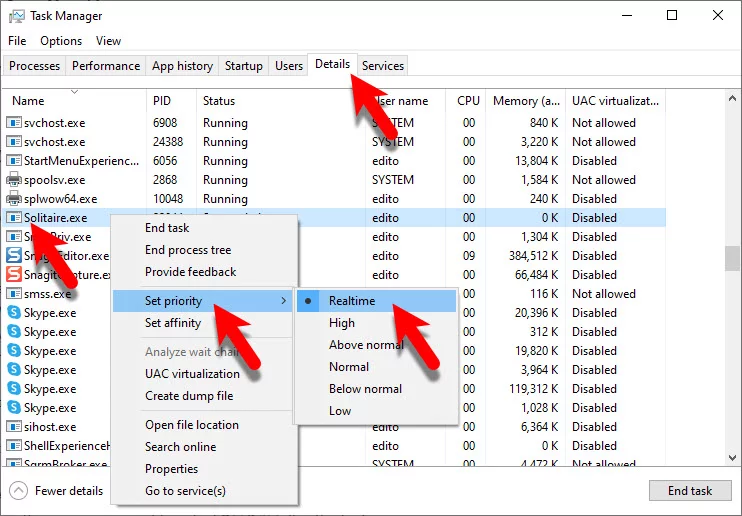Image resolution: width=742 pixels, height=516 pixels.
Task: Switch to the Performance tab
Action: (106, 66)
